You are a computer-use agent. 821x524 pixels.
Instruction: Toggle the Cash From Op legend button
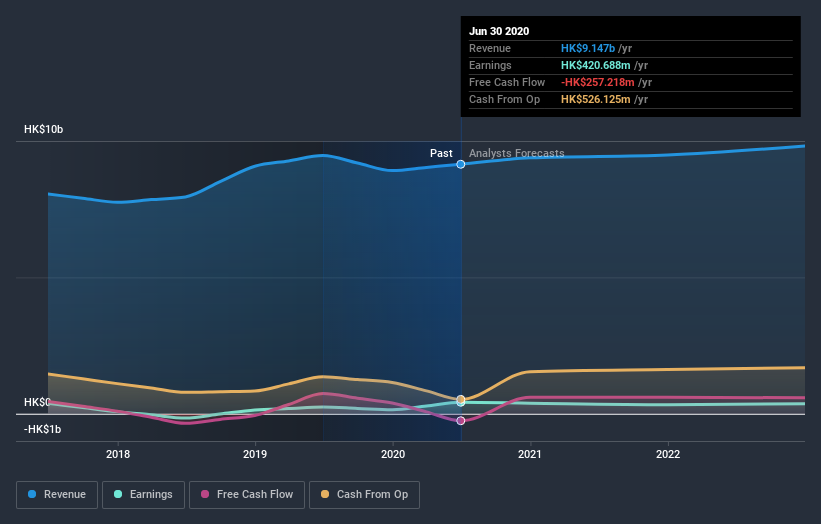364,495
